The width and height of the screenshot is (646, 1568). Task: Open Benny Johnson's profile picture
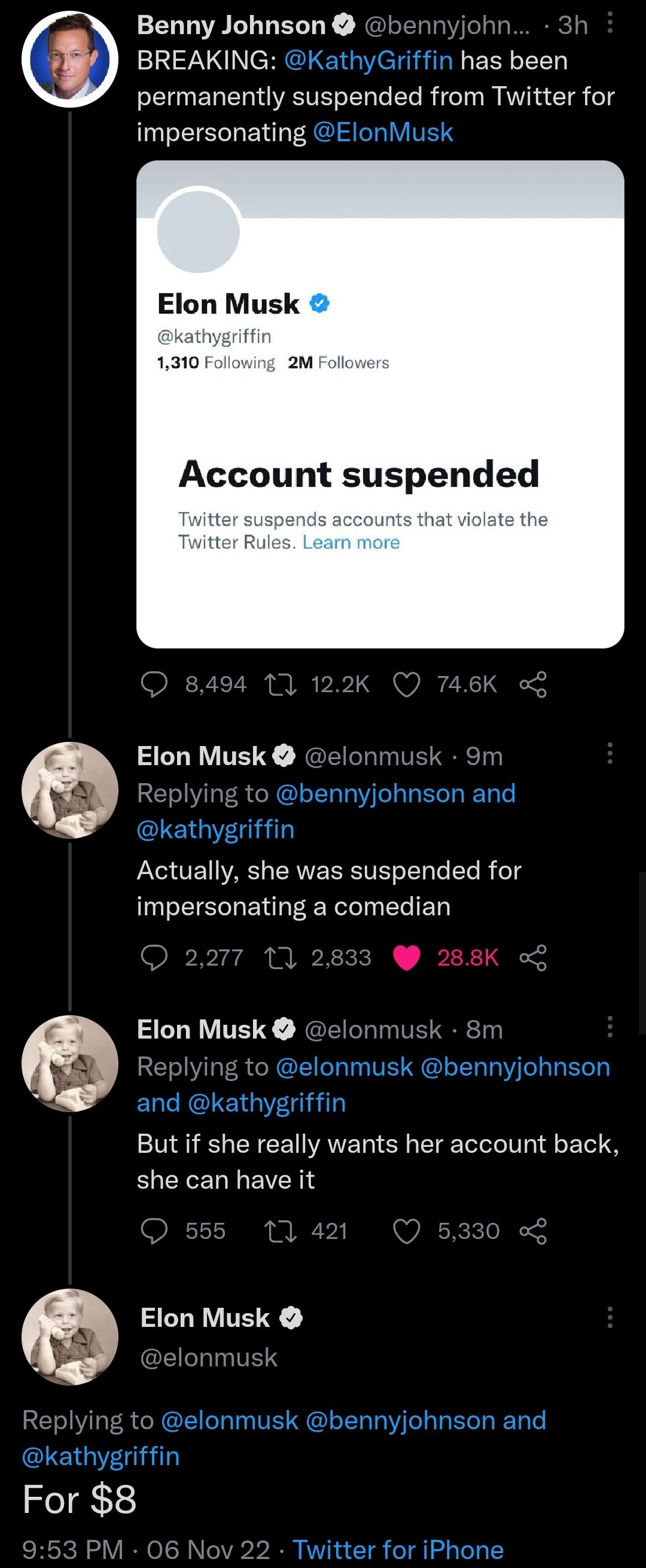click(70, 60)
